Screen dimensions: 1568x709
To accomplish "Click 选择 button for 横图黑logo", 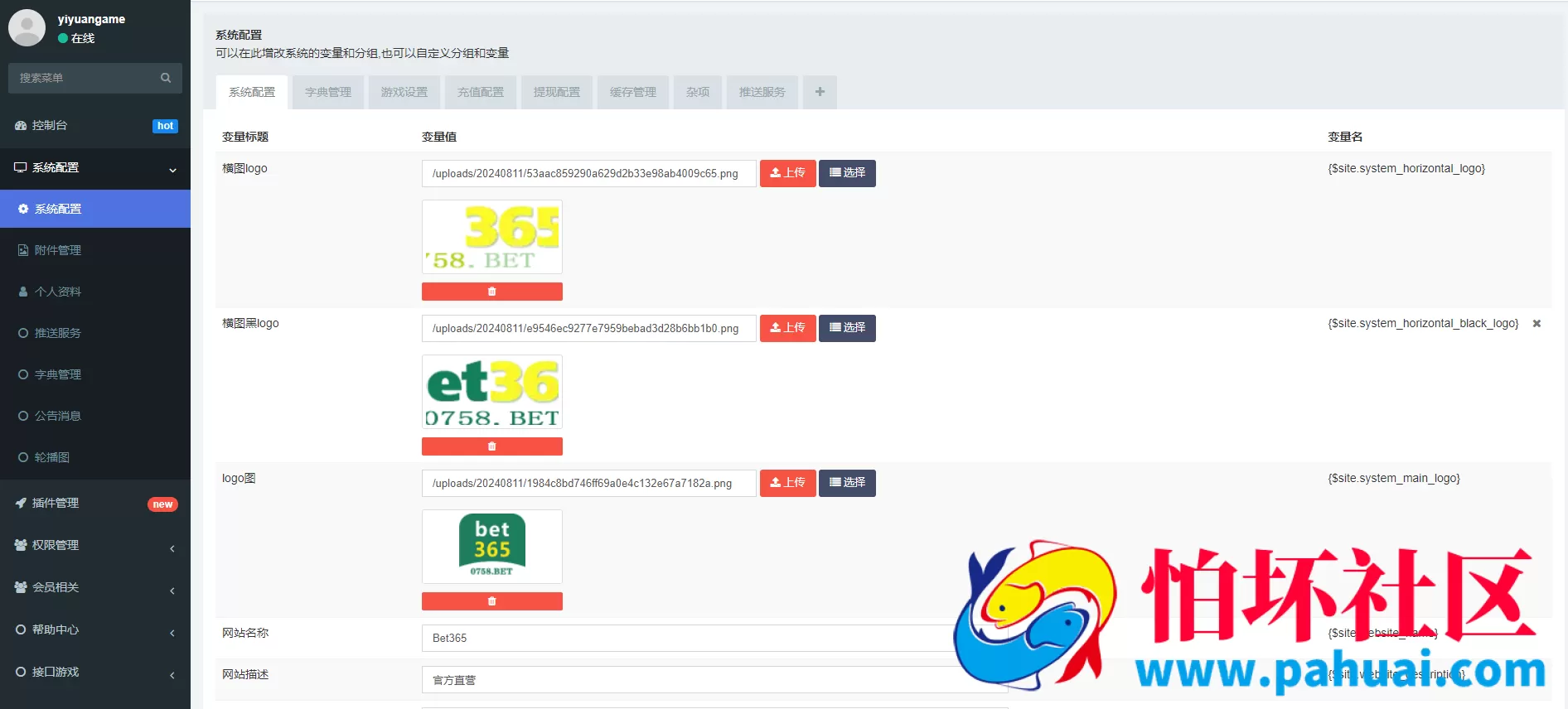I will coord(847,328).
